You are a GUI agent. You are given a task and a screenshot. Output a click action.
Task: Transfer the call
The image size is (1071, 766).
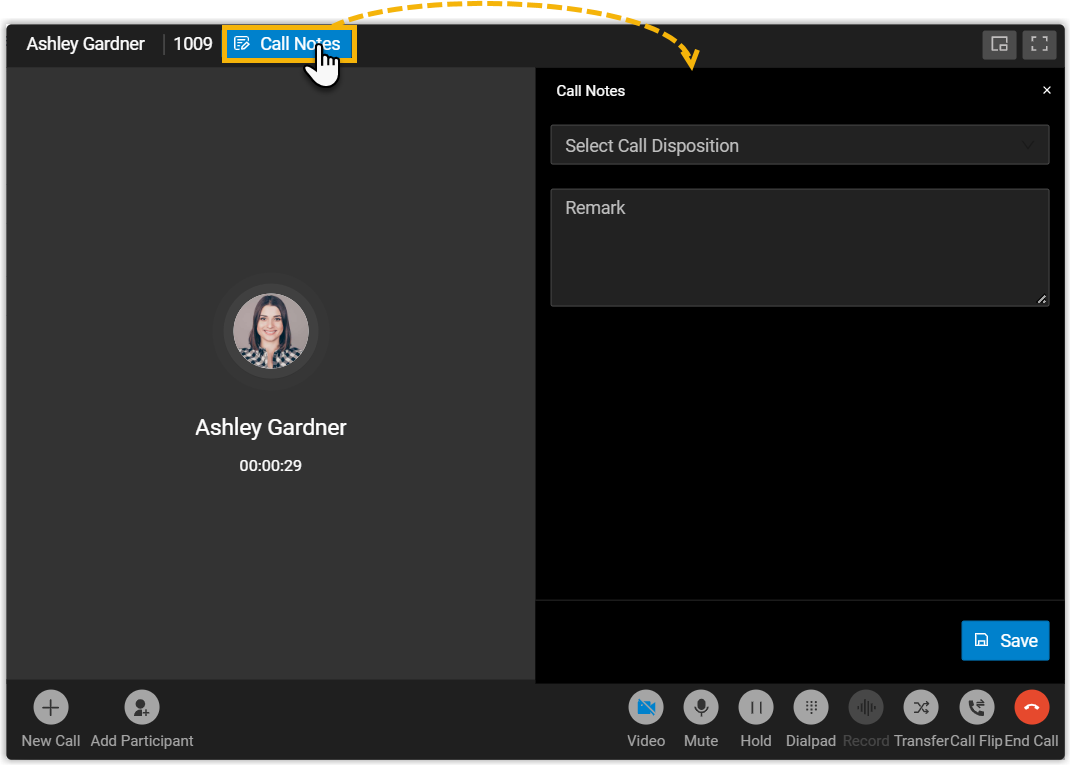coord(921,708)
